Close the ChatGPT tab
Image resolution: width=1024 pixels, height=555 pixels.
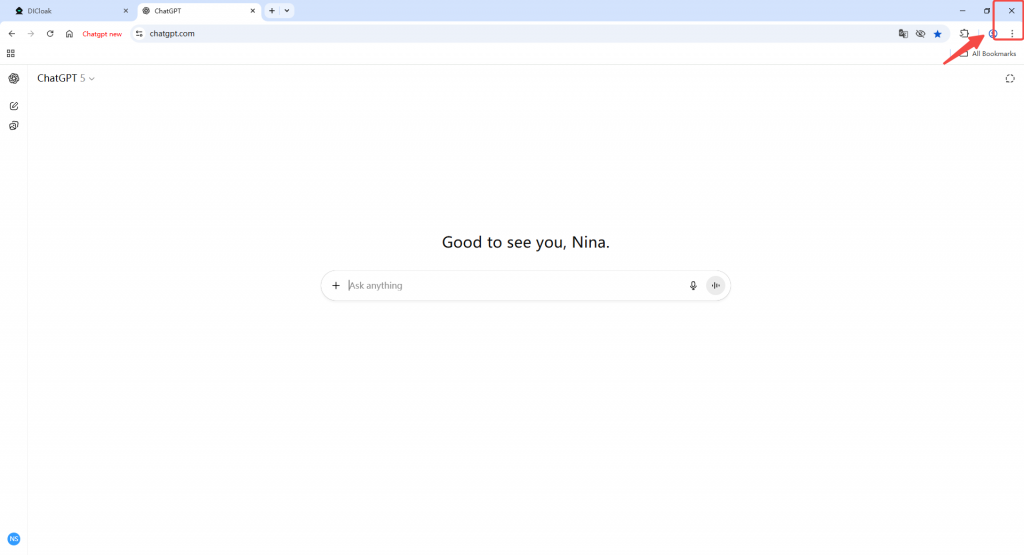[x=253, y=11]
